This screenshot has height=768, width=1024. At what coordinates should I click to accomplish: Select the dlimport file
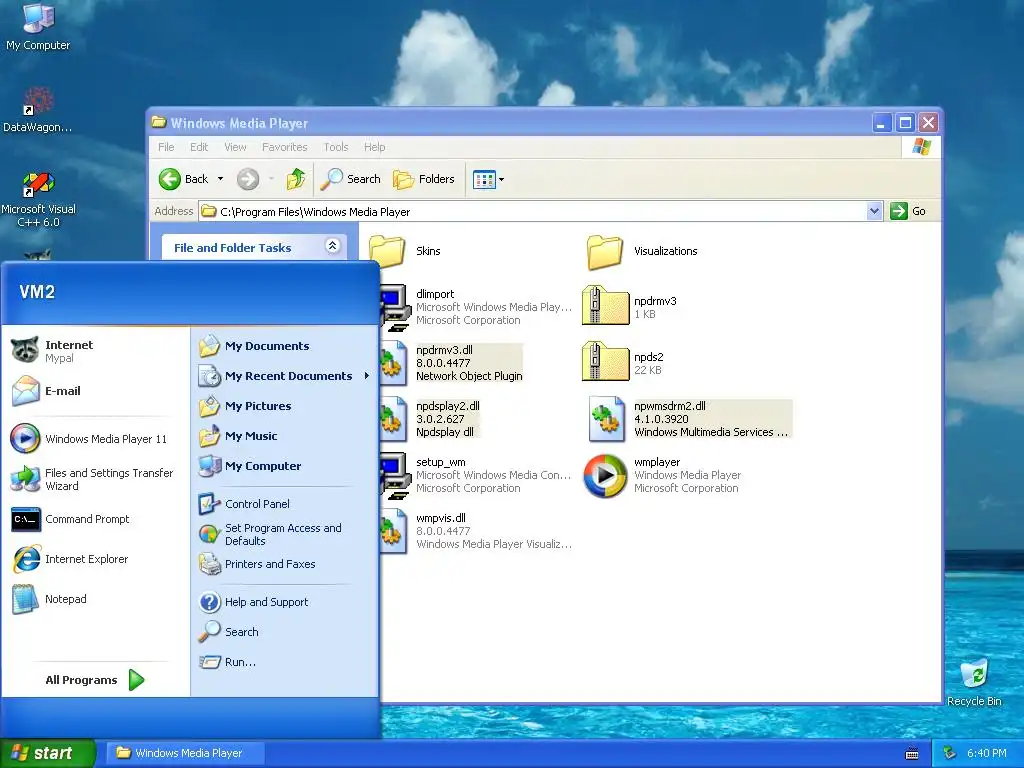coord(477,307)
